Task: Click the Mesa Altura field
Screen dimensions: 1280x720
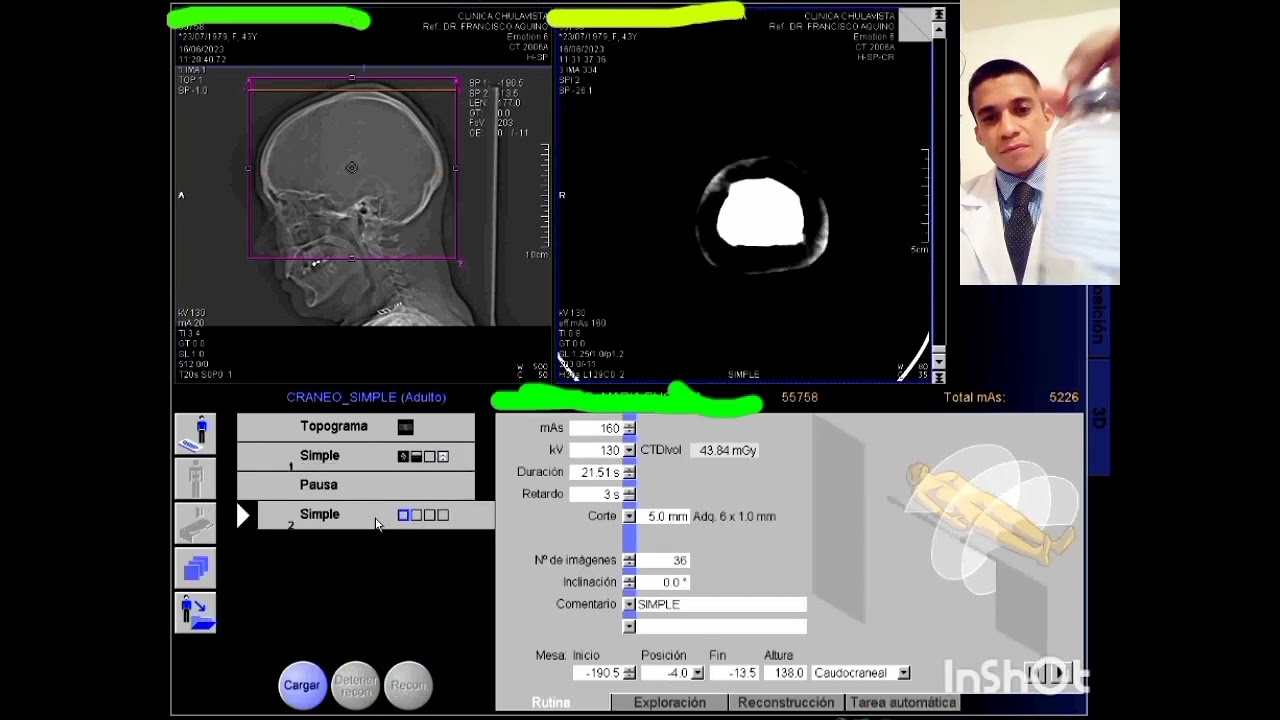Action: click(784, 673)
